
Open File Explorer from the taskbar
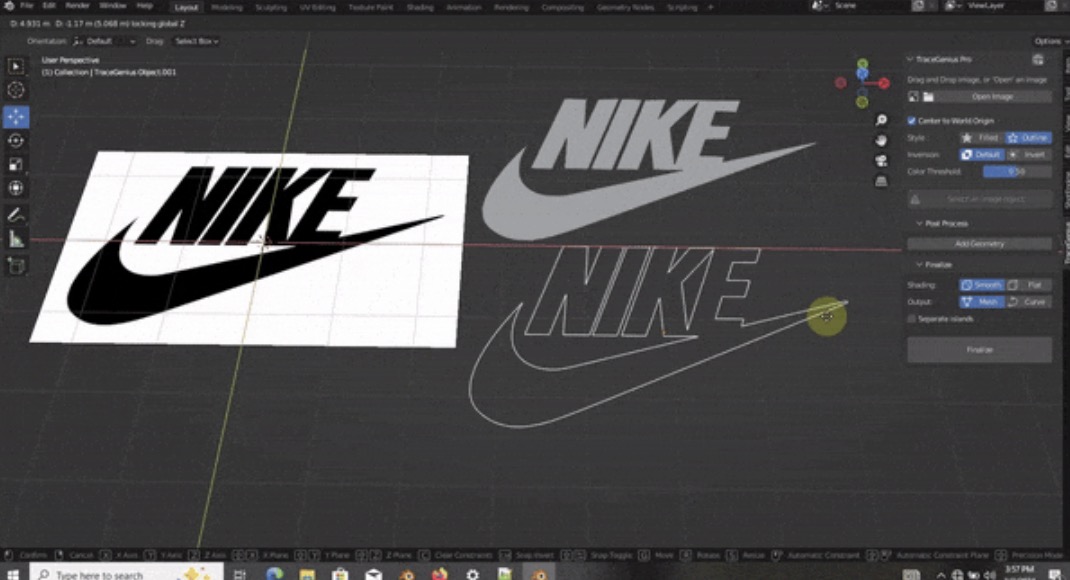pyautogui.click(x=307, y=574)
